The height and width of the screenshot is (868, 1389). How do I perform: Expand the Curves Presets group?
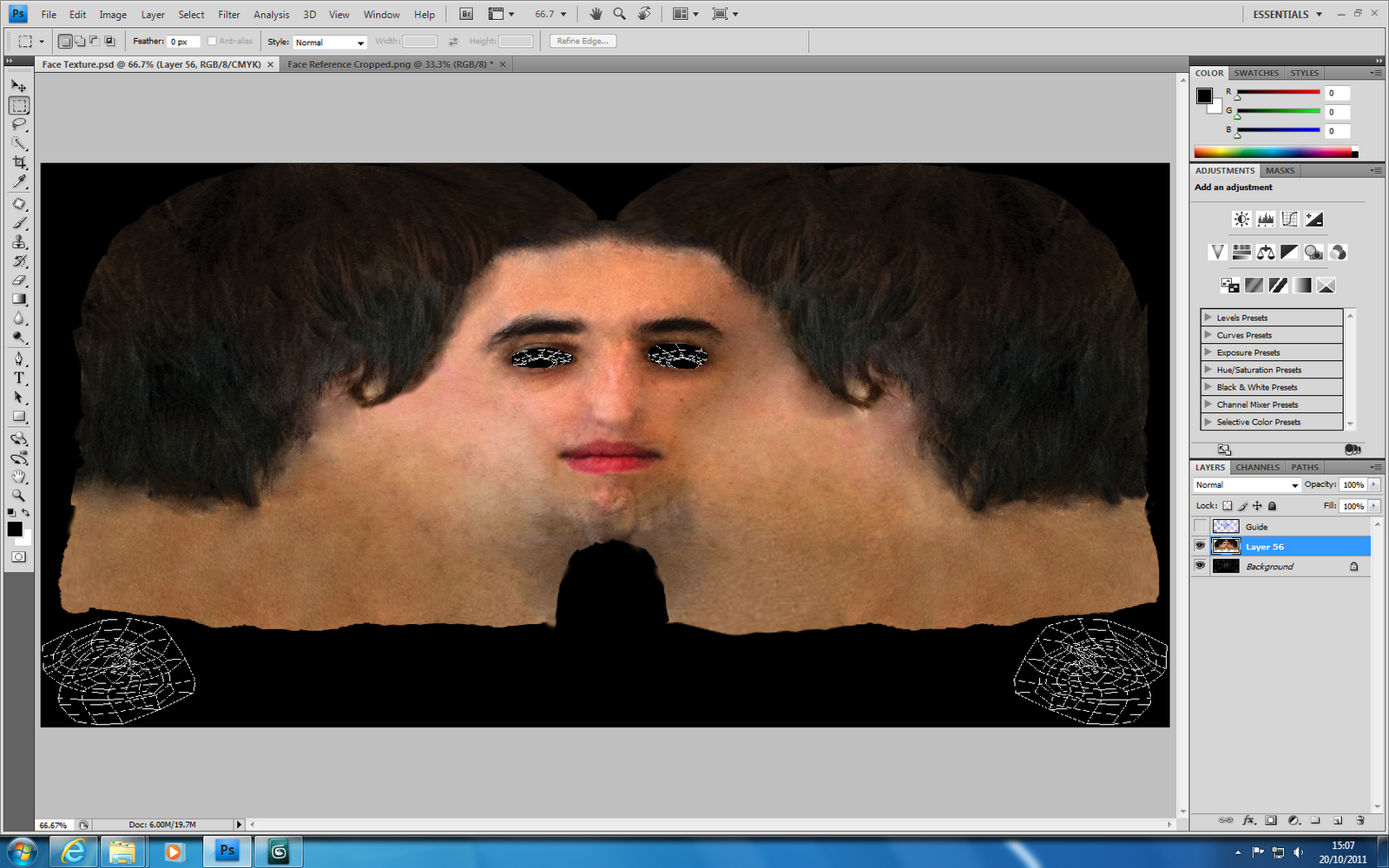[x=1208, y=334]
